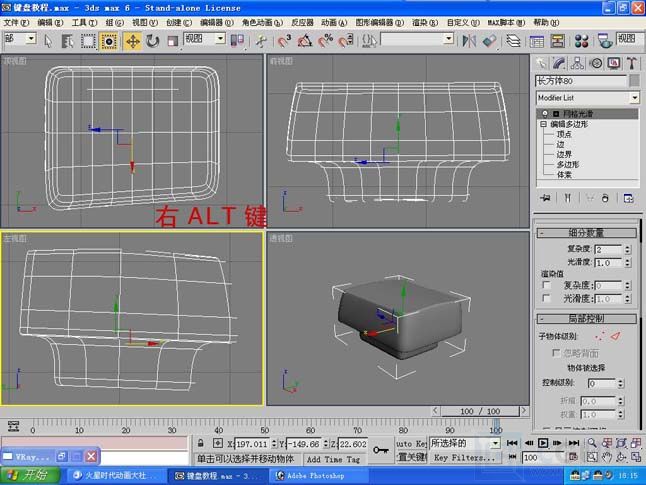Toggle the Spinner Snap icon
Screen dimensions: 646x485
tap(345, 41)
